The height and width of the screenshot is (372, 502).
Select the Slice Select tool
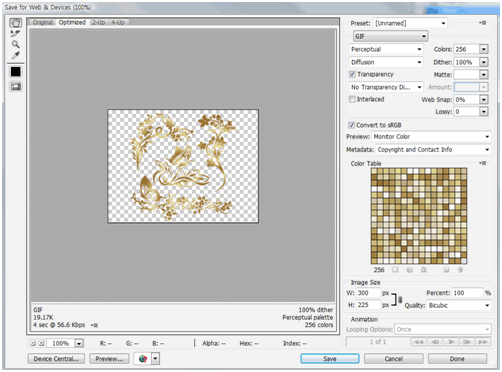click(x=15, y=33)
